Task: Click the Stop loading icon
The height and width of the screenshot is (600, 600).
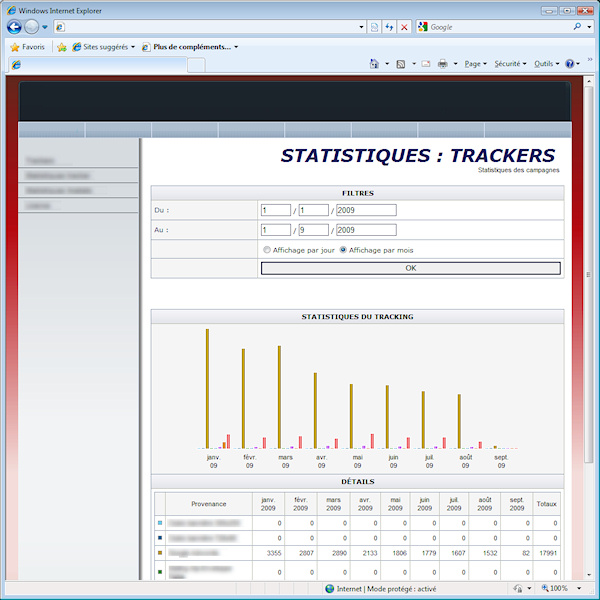Action: click(404, 27)
